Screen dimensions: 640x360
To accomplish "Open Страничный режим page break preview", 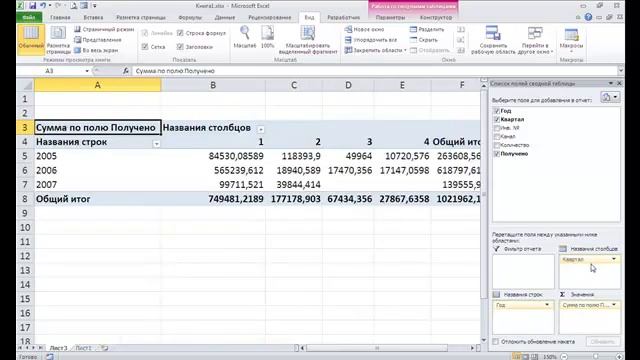I will (x=104, y=29).
